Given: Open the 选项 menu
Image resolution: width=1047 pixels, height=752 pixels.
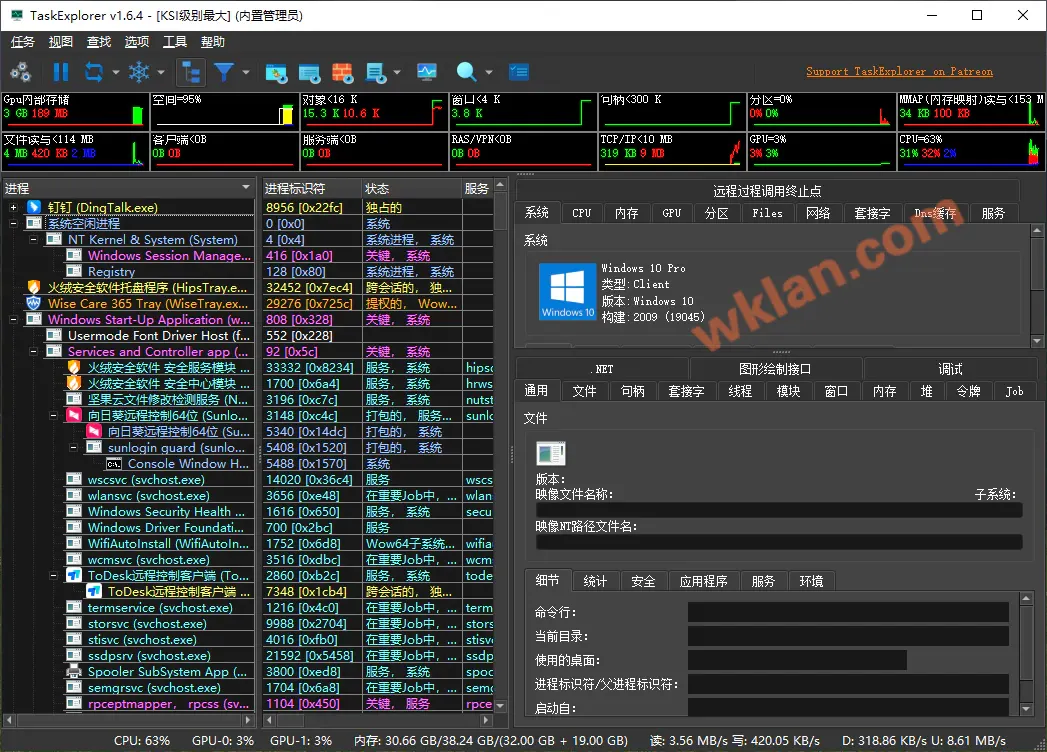Looking at the screenshot, I should (137, 42).
